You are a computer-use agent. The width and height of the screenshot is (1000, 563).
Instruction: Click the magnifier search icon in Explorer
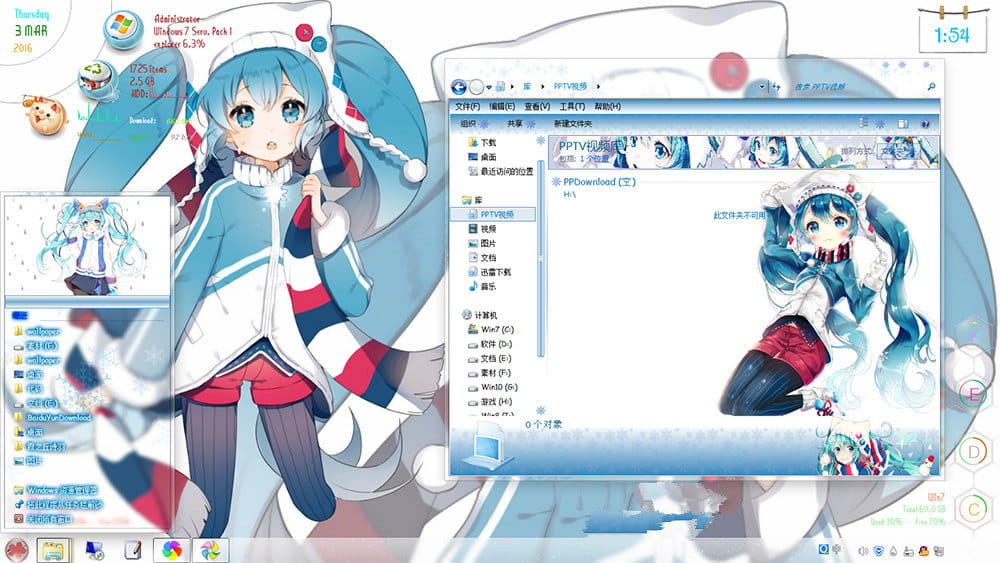tap(930, 86)
